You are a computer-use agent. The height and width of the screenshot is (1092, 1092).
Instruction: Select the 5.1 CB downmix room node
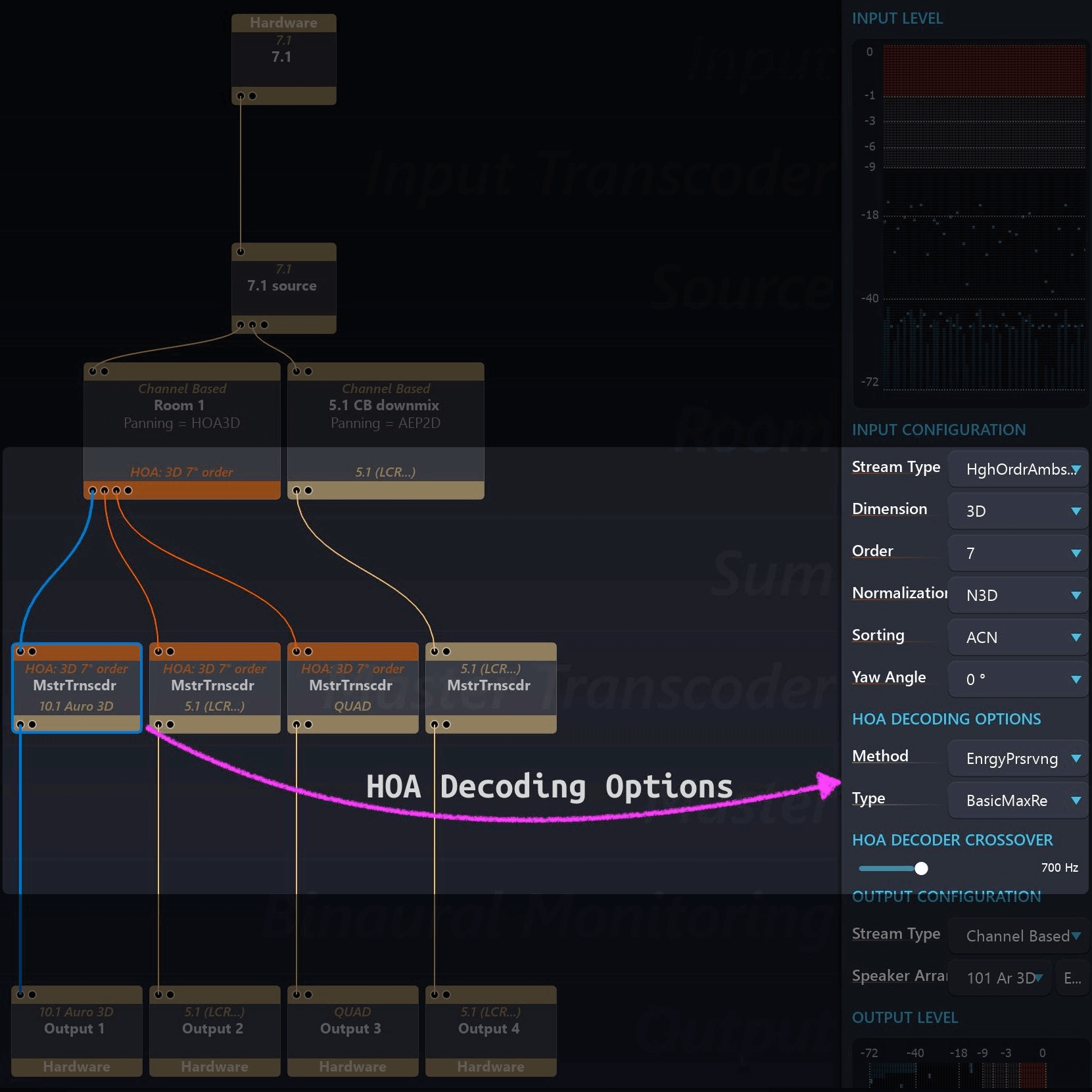pyautogui.click(x=385, y=414)
